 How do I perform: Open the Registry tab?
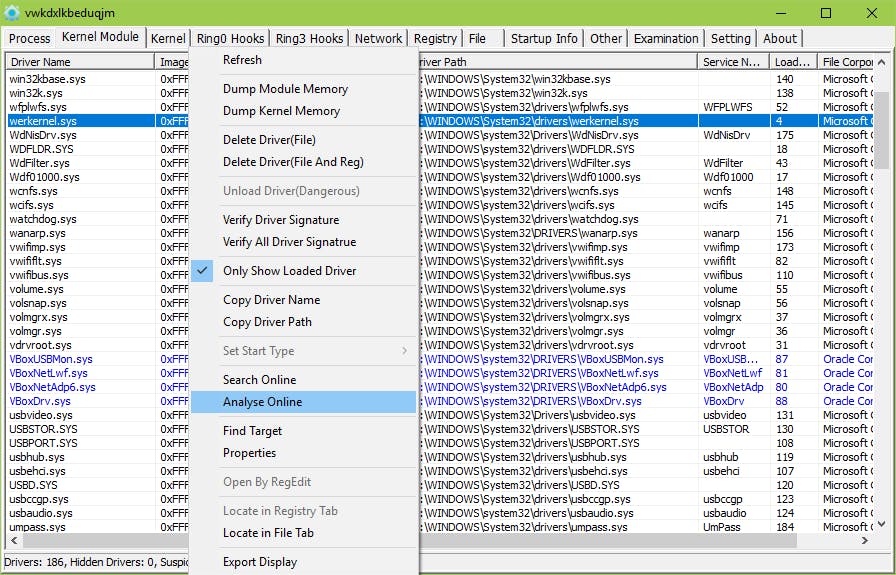435,39
